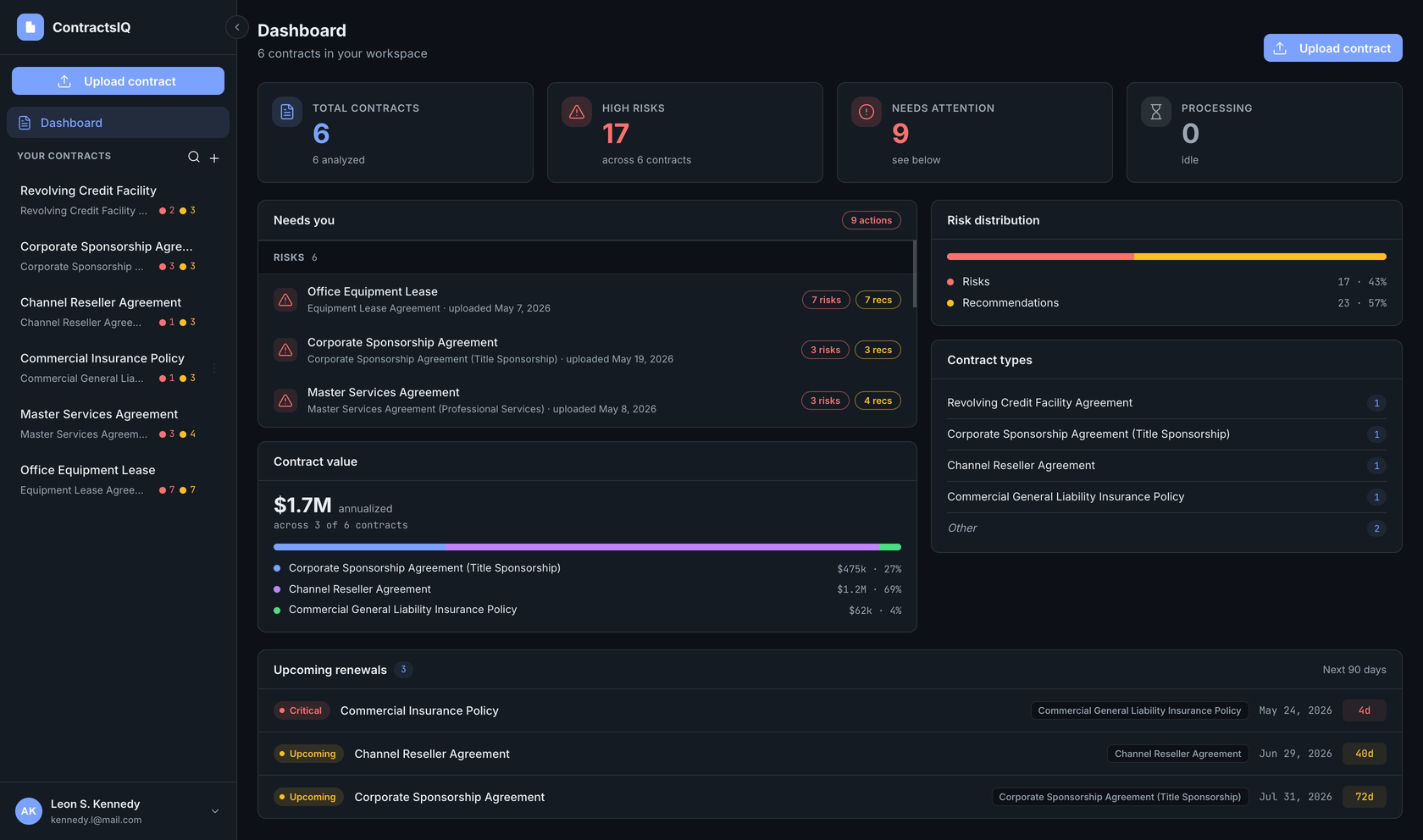Add a new contract with the plus icon
This screenshot has width=1423, height=840.
[214, 157]
